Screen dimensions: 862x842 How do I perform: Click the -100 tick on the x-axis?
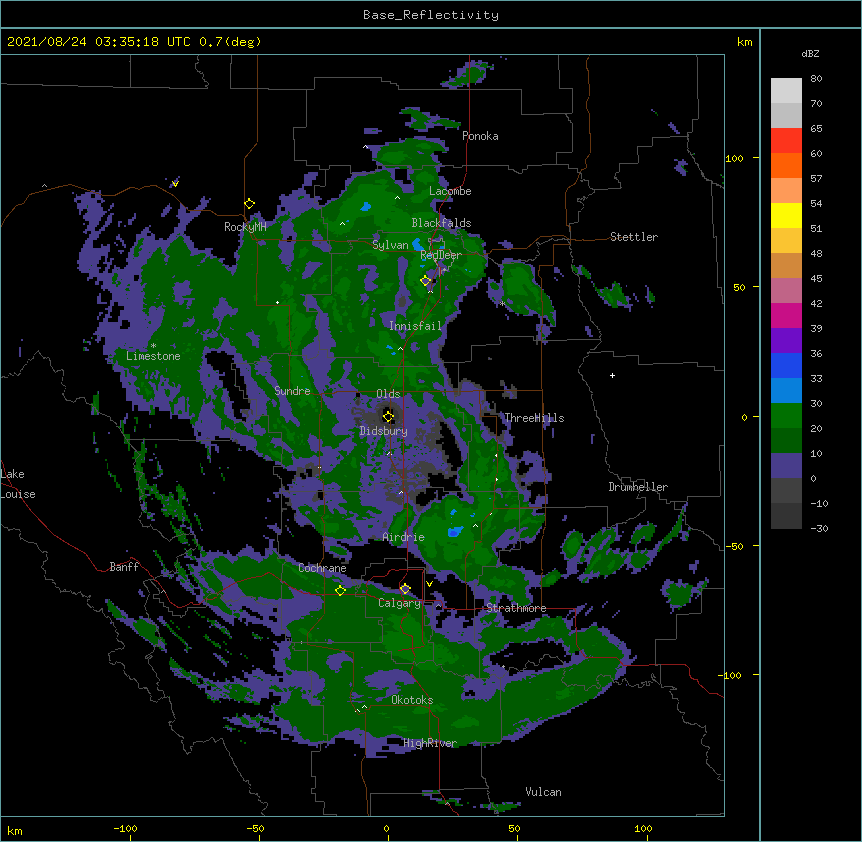(125, 828)
